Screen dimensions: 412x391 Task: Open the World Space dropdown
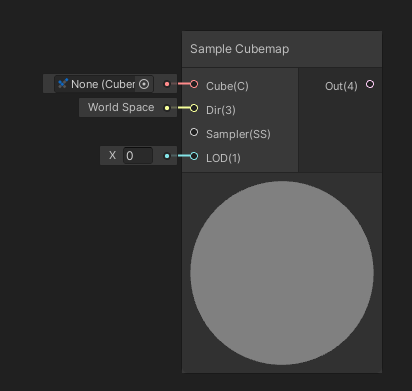(x=121, y=107)
